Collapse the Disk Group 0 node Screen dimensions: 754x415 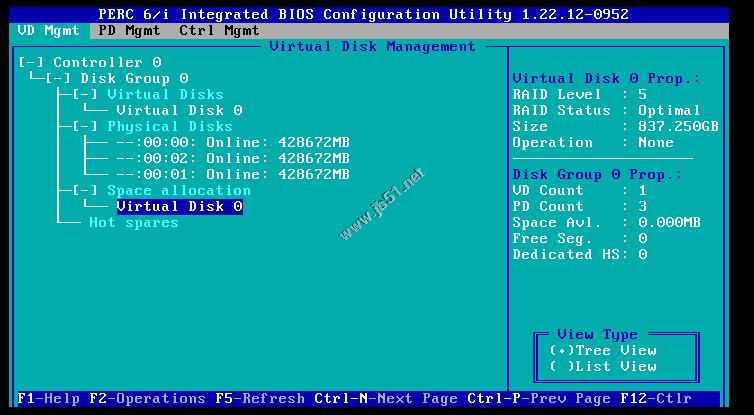[x=59, y=78]
